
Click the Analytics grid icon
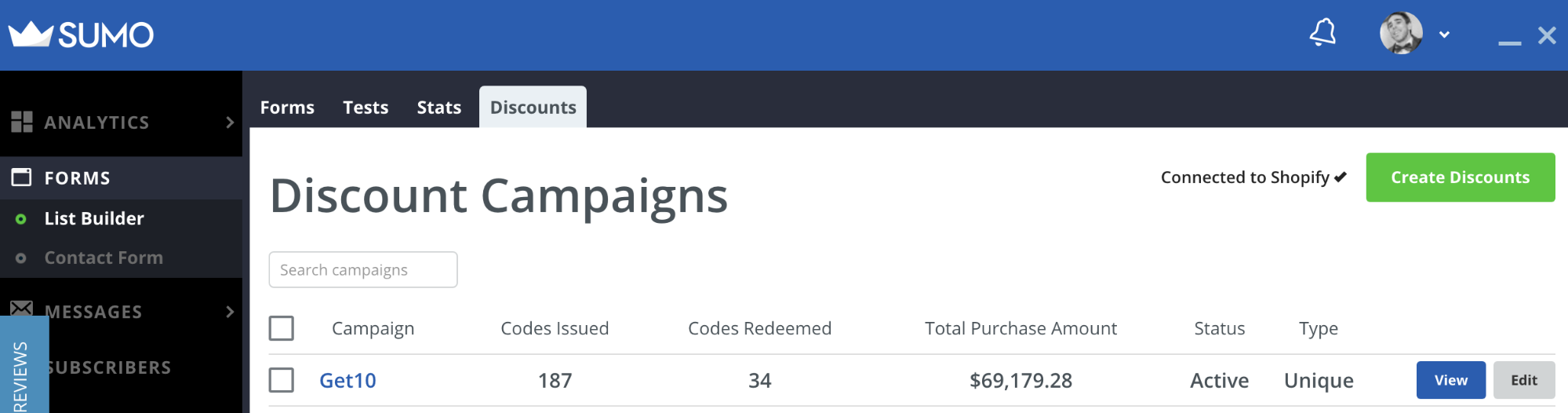coord(22,122)
